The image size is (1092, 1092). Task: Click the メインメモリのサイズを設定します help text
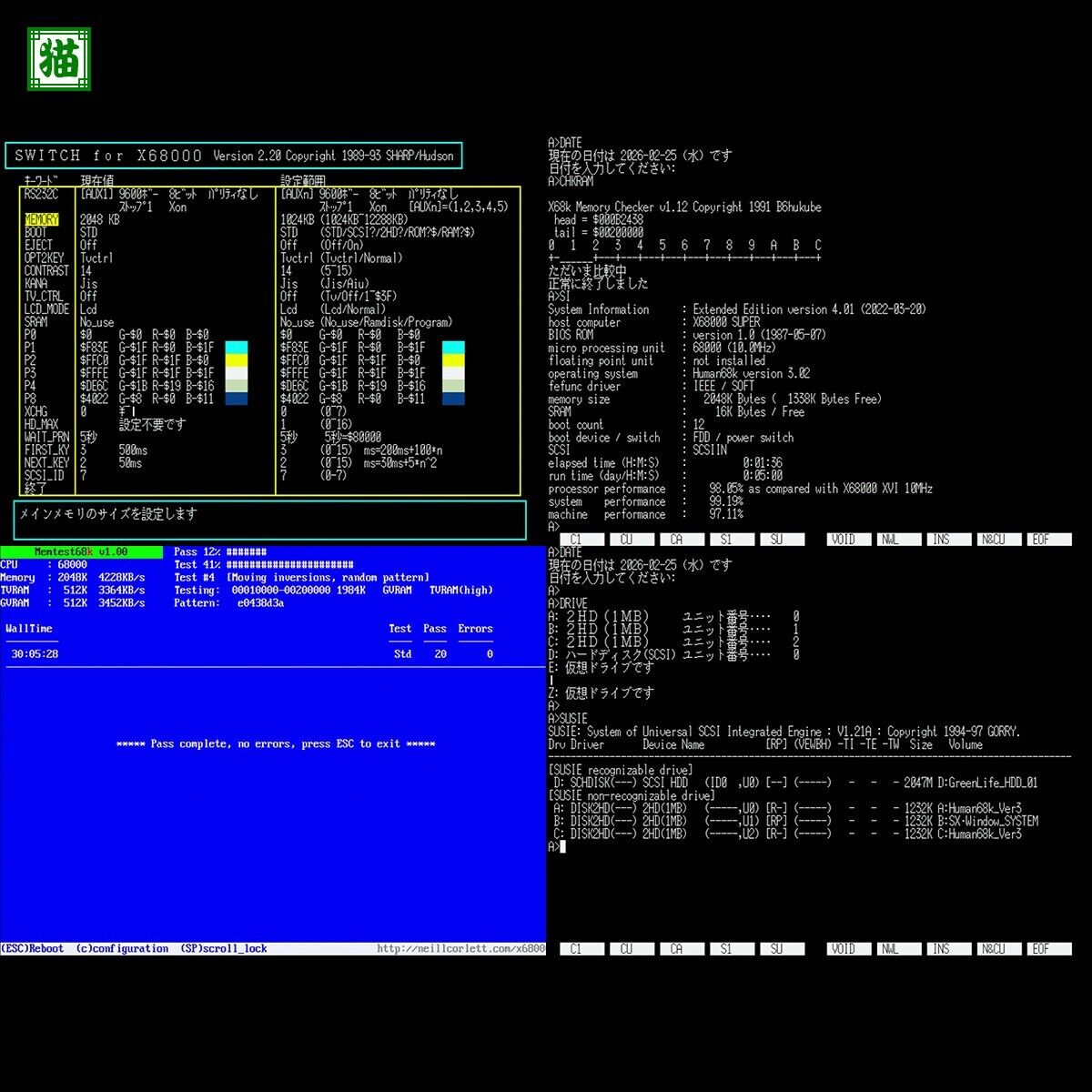[x=108, y=514]
